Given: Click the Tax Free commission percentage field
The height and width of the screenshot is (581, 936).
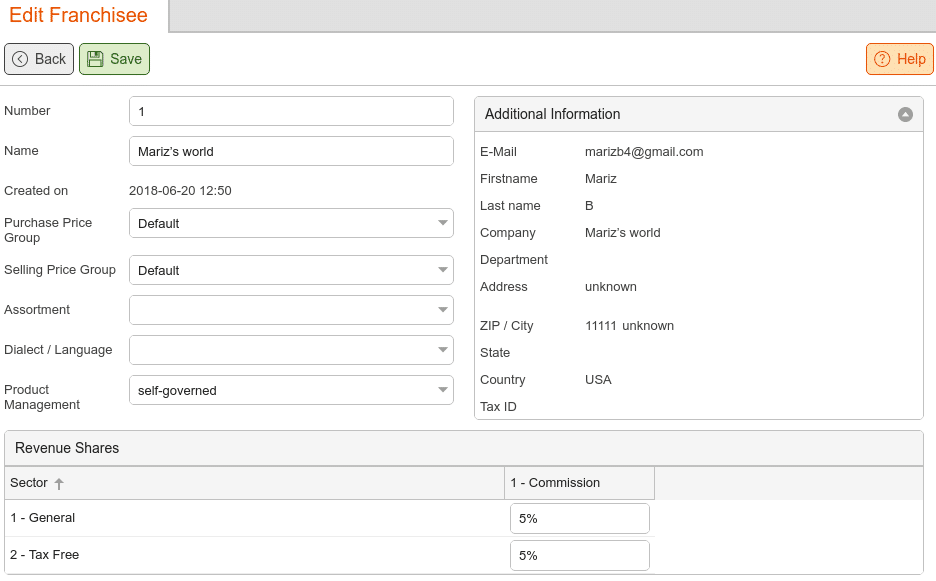Looking at the screenshot, I should (580, 555).
